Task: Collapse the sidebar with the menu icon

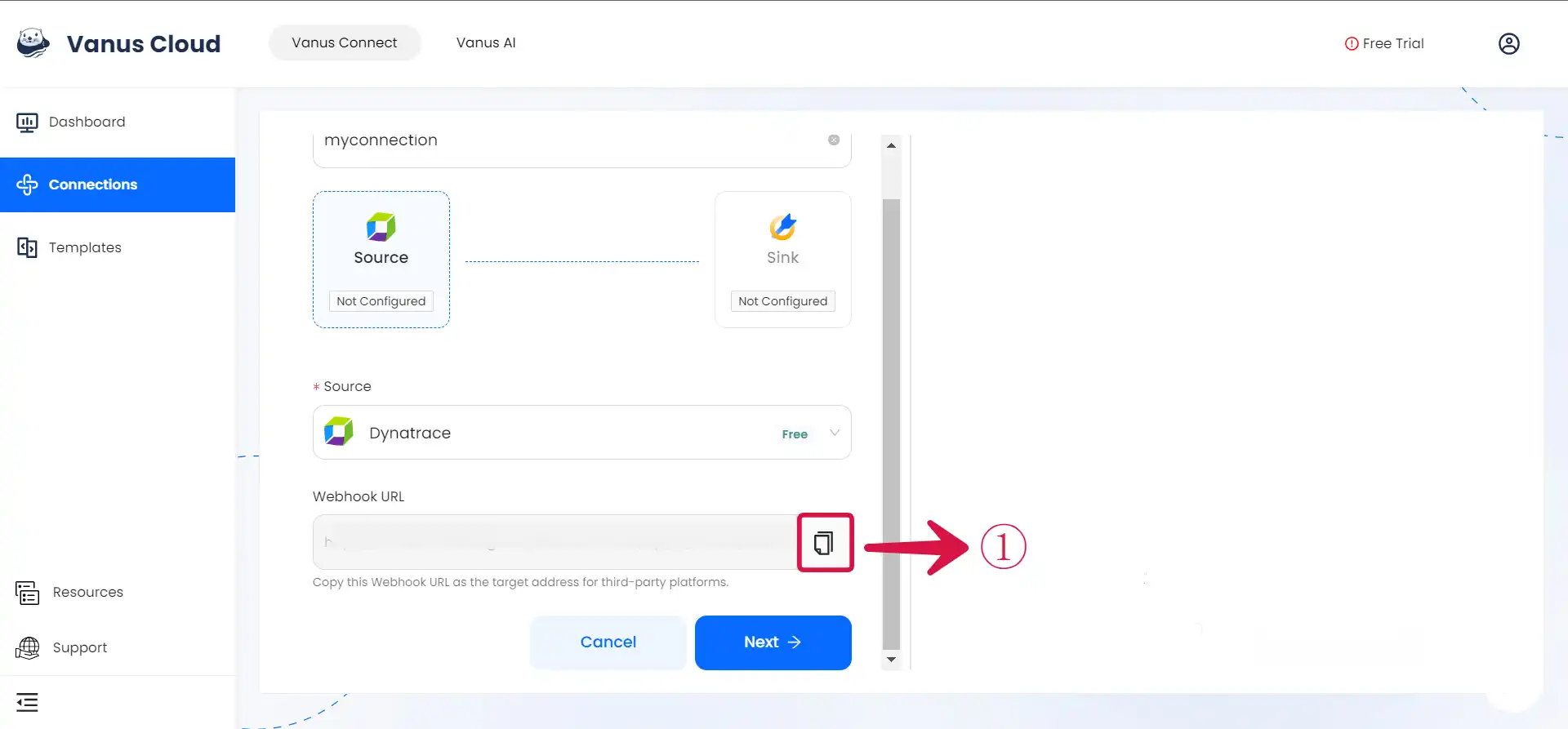Action: (x=27, y=702)
